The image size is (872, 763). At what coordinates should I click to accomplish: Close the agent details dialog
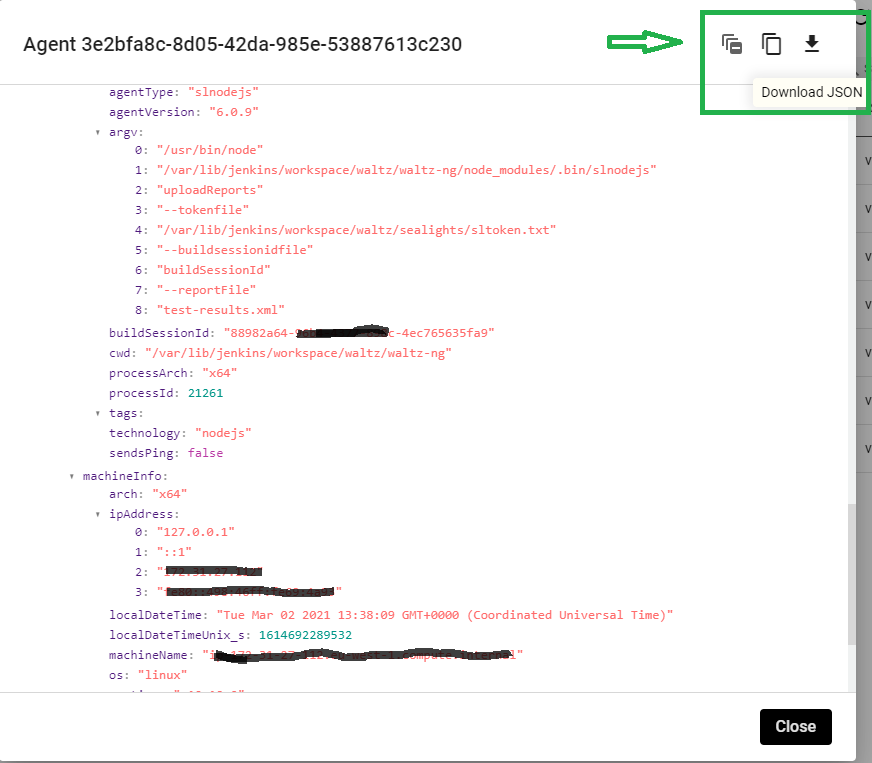(795, 726)
